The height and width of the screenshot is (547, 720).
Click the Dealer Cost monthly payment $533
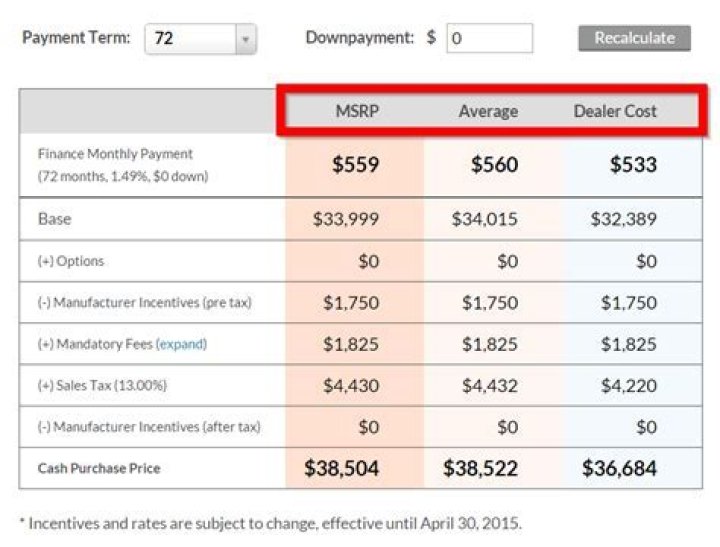633,165
